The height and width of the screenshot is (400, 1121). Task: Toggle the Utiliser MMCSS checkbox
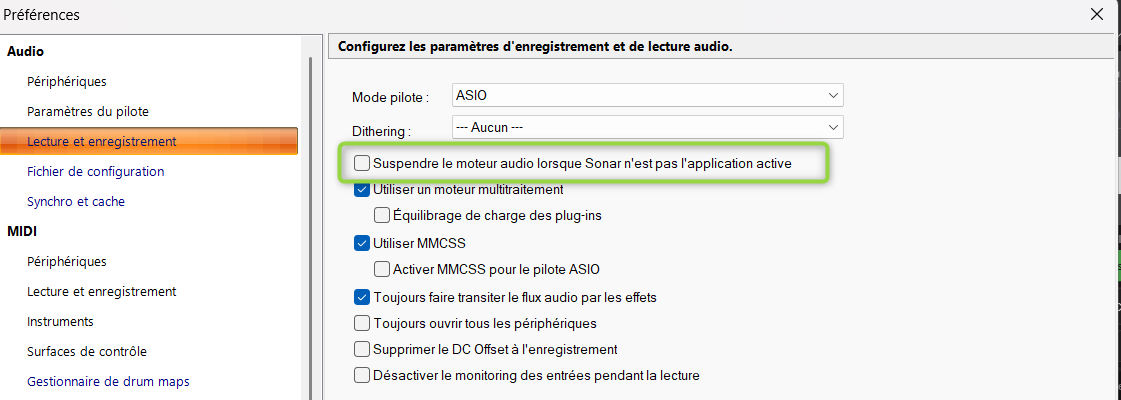(x=362, y=243)
